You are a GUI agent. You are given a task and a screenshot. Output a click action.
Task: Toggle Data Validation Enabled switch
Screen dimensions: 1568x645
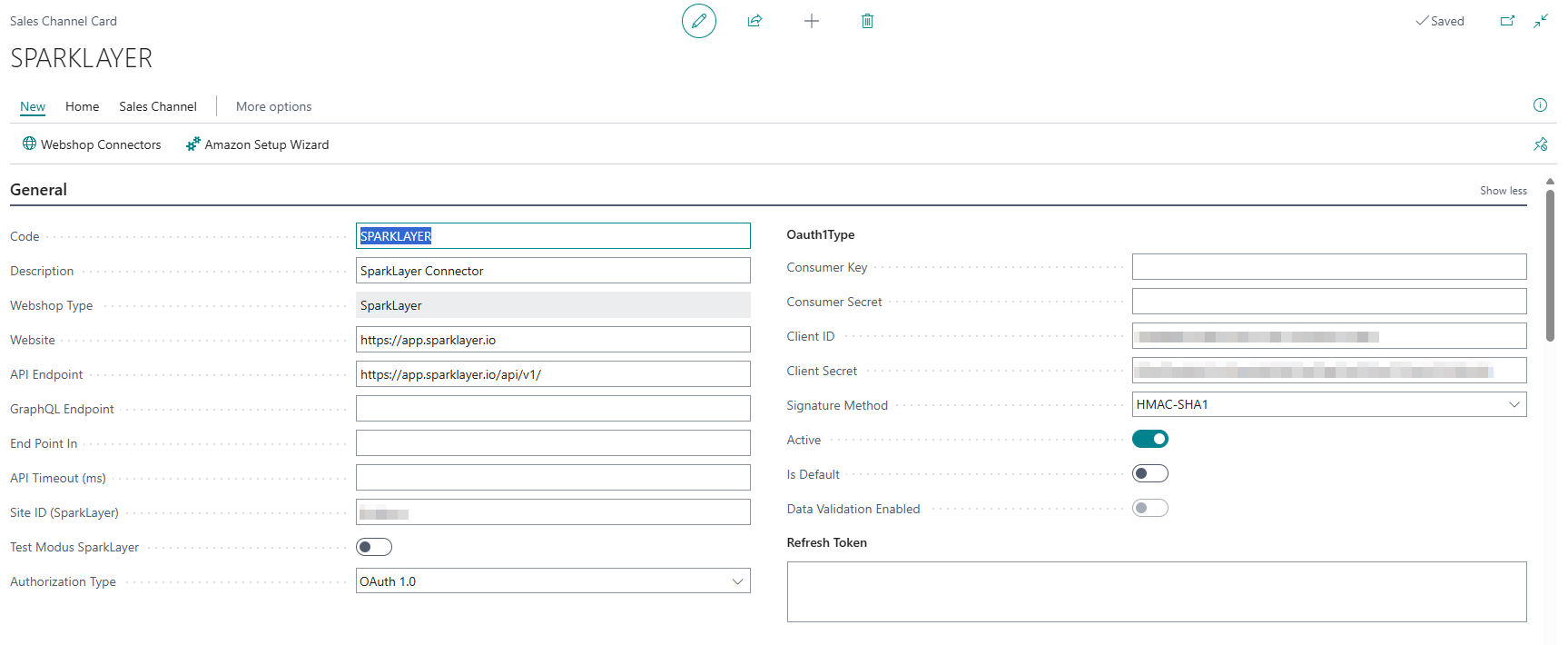point(1150,508)
